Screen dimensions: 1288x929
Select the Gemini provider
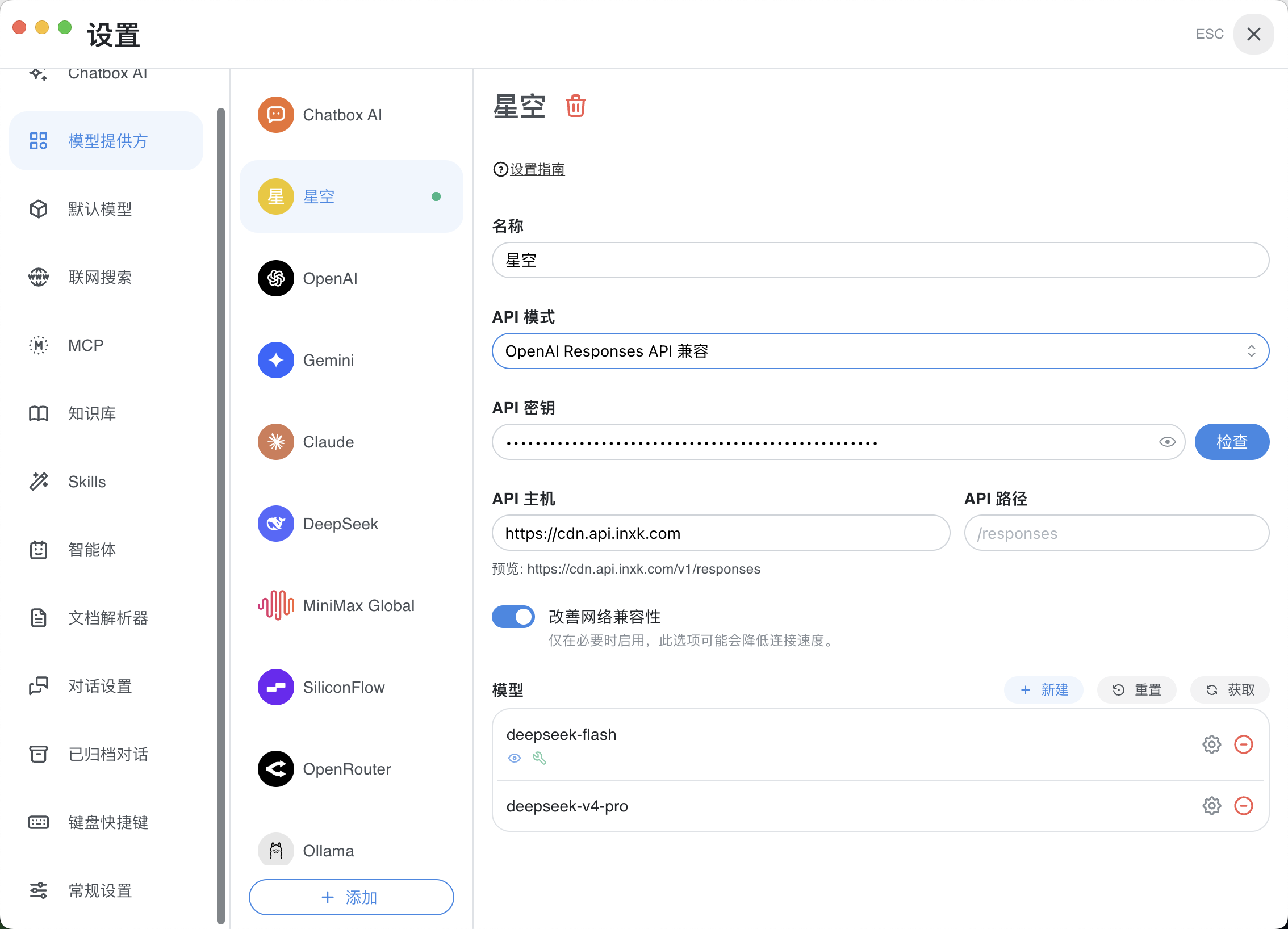point(352,360)
